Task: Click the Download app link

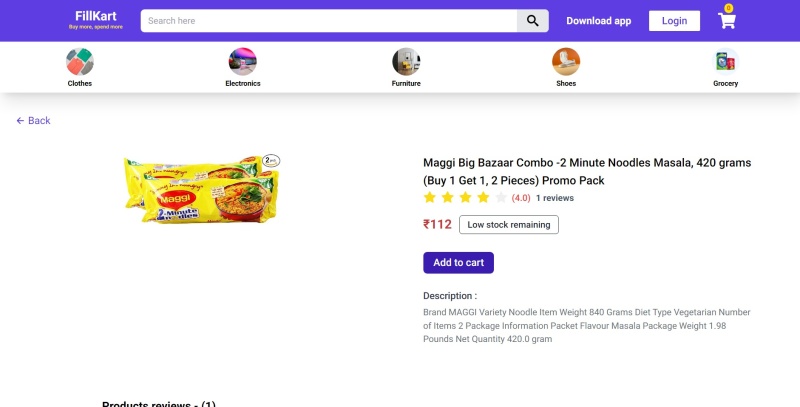Action: click(598, 21)
